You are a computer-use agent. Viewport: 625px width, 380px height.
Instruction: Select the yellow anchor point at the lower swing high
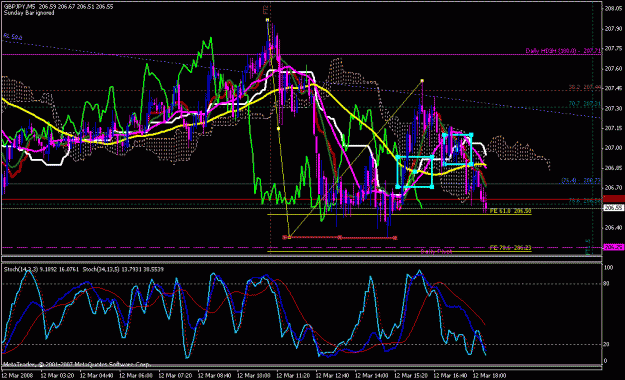pyautogui.click(x=422, y=81)
